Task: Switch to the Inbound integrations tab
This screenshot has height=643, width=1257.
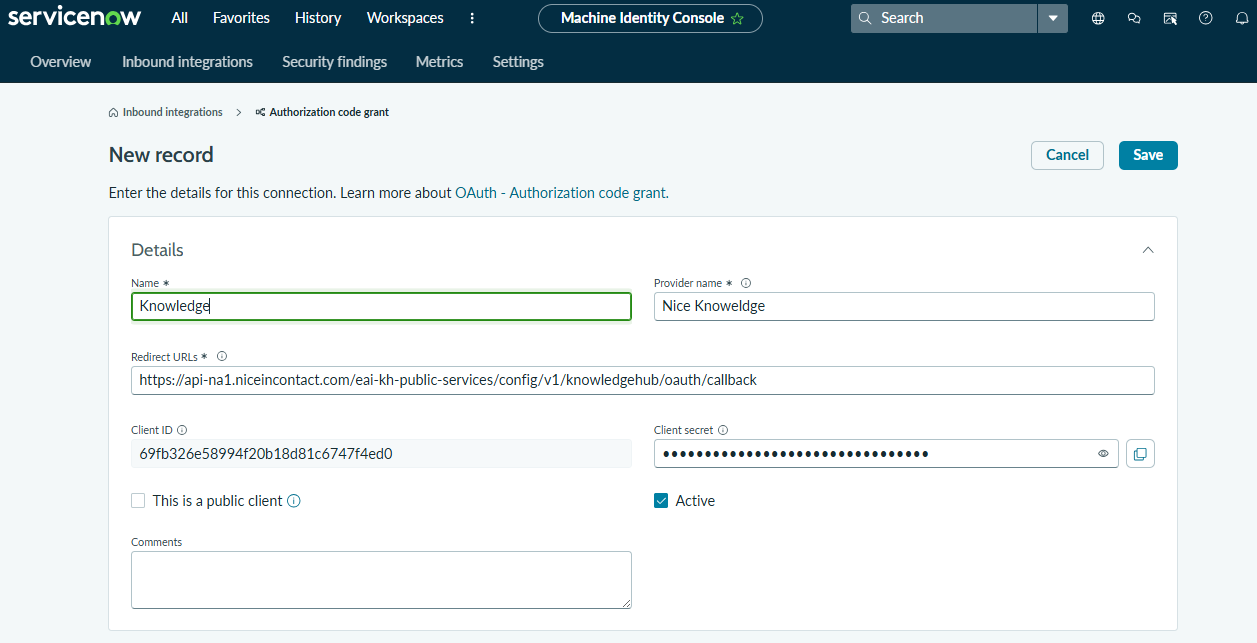Action: (x=187, y=62)
